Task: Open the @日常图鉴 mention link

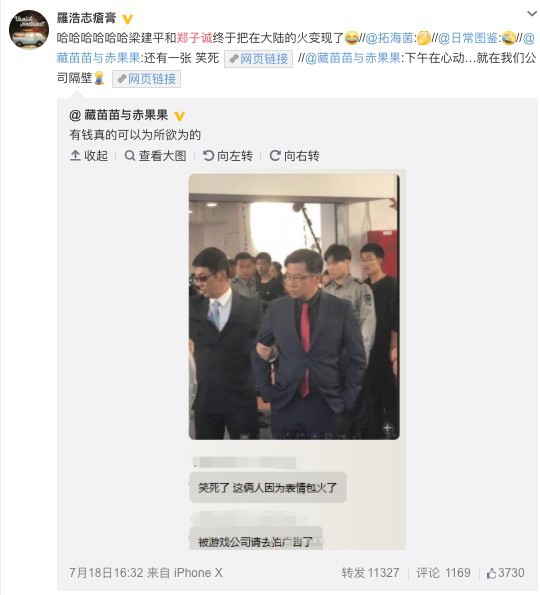Action: click(x=468, y=38)
